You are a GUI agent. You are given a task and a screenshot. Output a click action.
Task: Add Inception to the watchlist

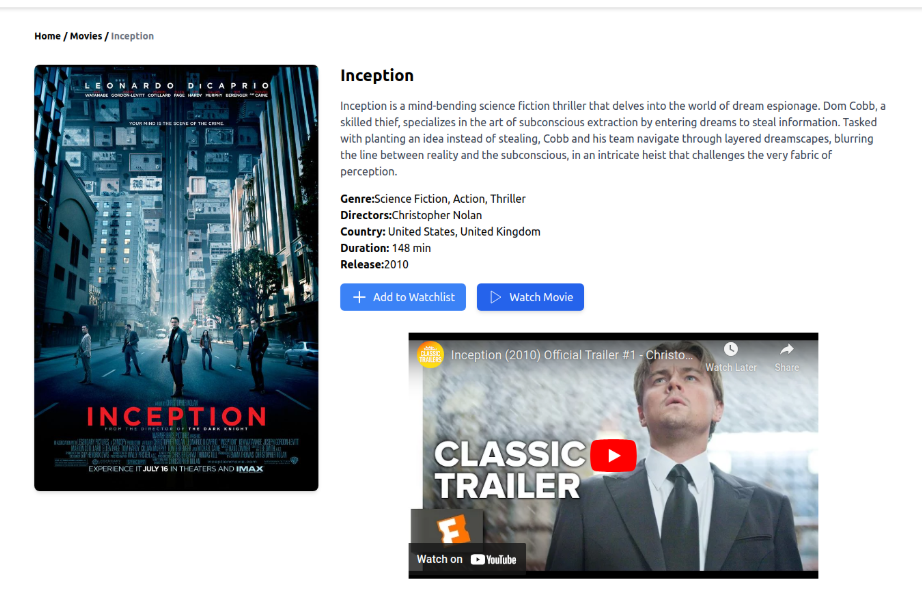403,297
